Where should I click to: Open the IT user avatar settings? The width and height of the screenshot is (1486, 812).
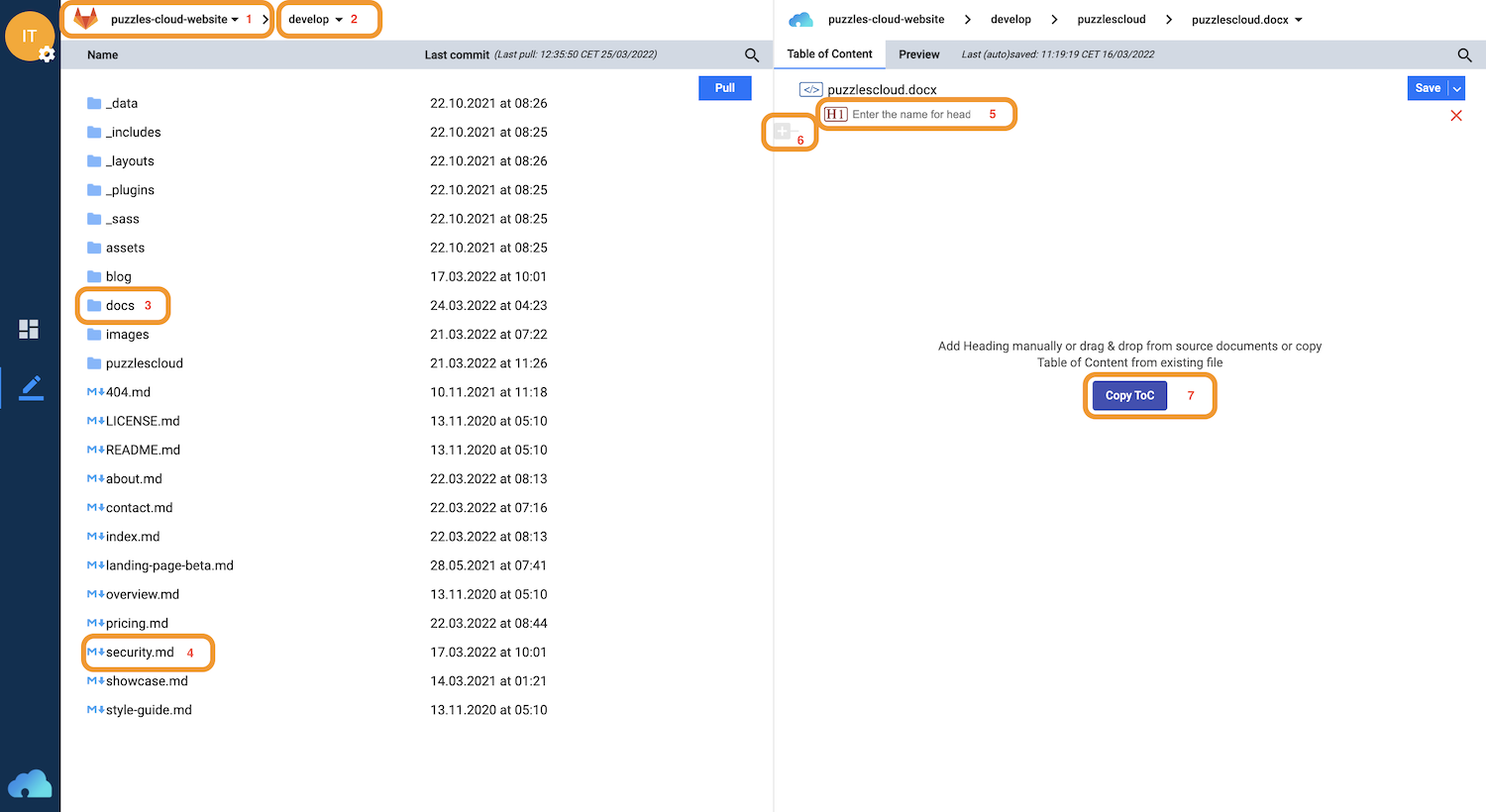point(30,37)
